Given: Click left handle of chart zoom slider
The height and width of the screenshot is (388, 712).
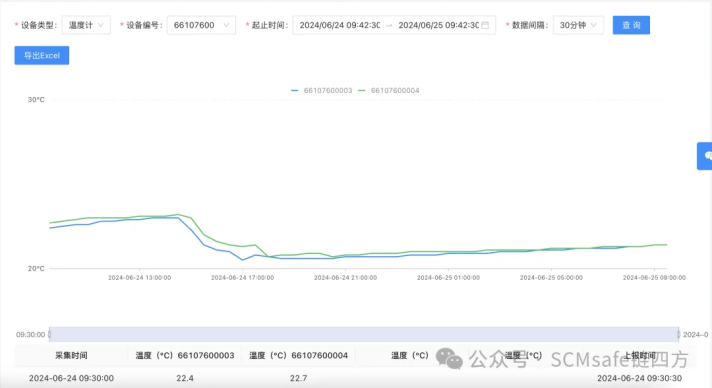Looking at the screenshot, I should tap(49, 334).
